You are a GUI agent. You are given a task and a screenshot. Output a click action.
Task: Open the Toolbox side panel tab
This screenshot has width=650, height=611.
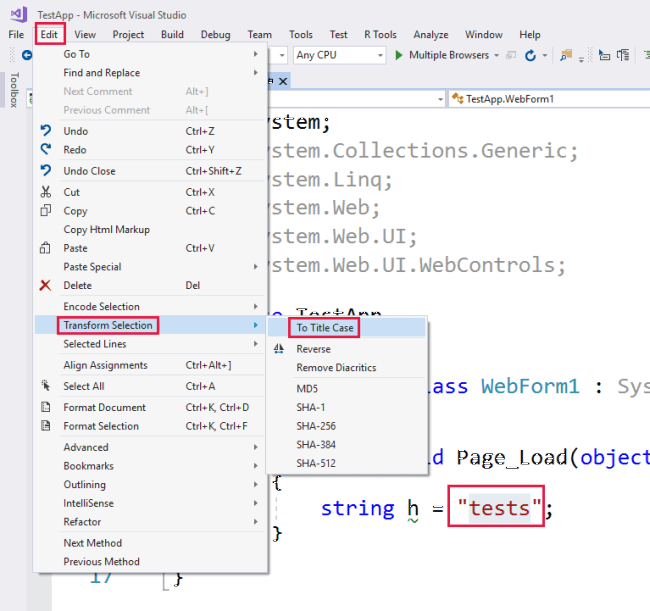[14, 90]
